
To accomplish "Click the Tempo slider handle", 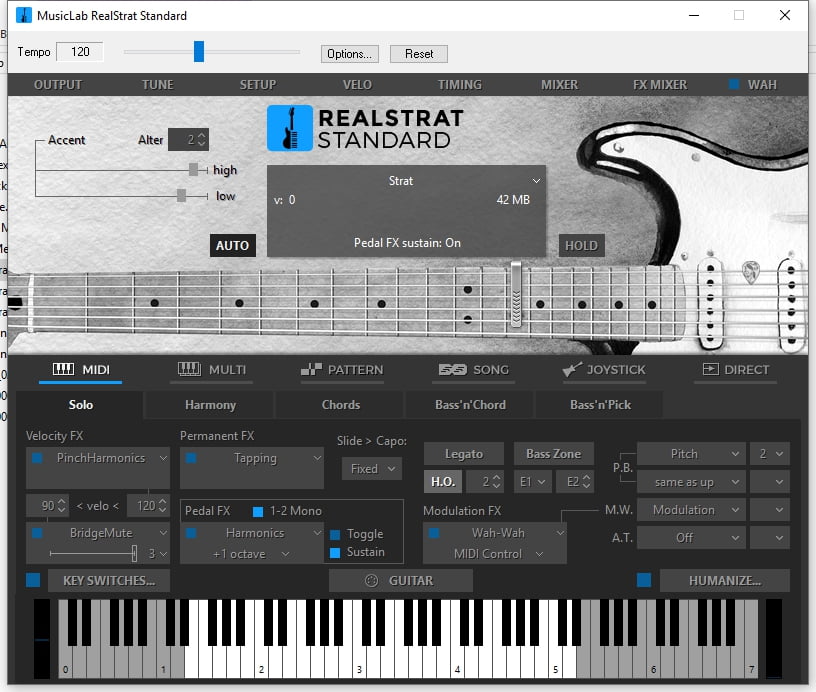I will coord(199,52).
